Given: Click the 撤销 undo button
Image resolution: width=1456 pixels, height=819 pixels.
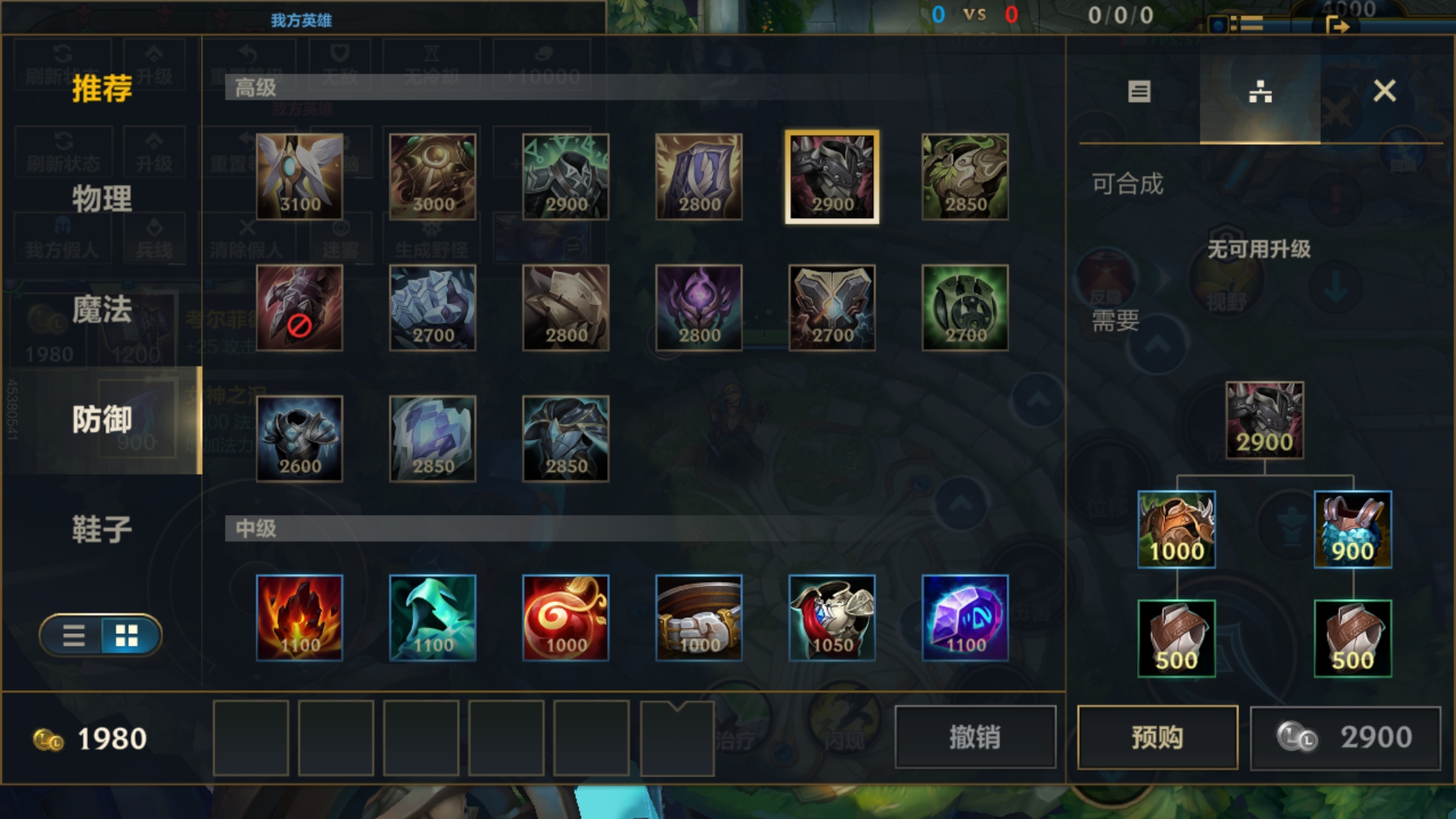Looking at the screenshot, I should [975, 737].
